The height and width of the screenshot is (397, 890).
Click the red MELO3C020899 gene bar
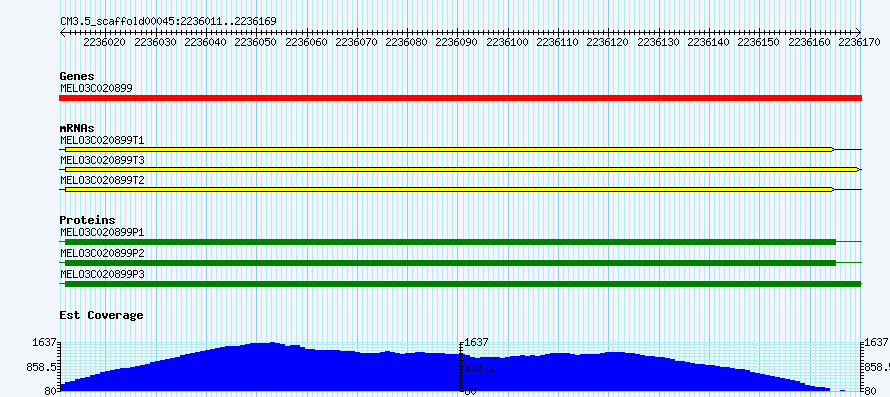point(460,98)
